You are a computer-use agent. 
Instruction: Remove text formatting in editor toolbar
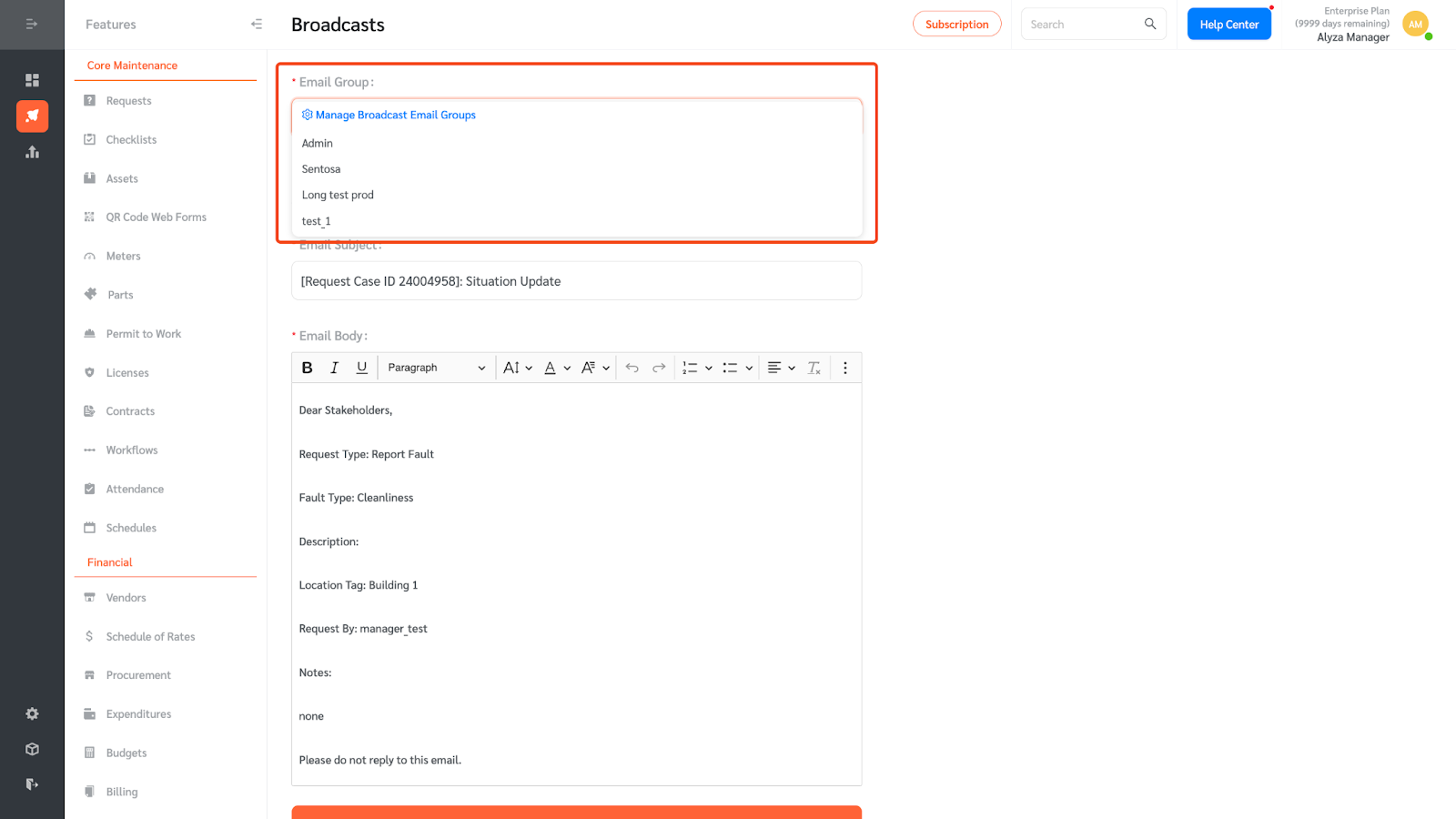(x=814, y=368)
